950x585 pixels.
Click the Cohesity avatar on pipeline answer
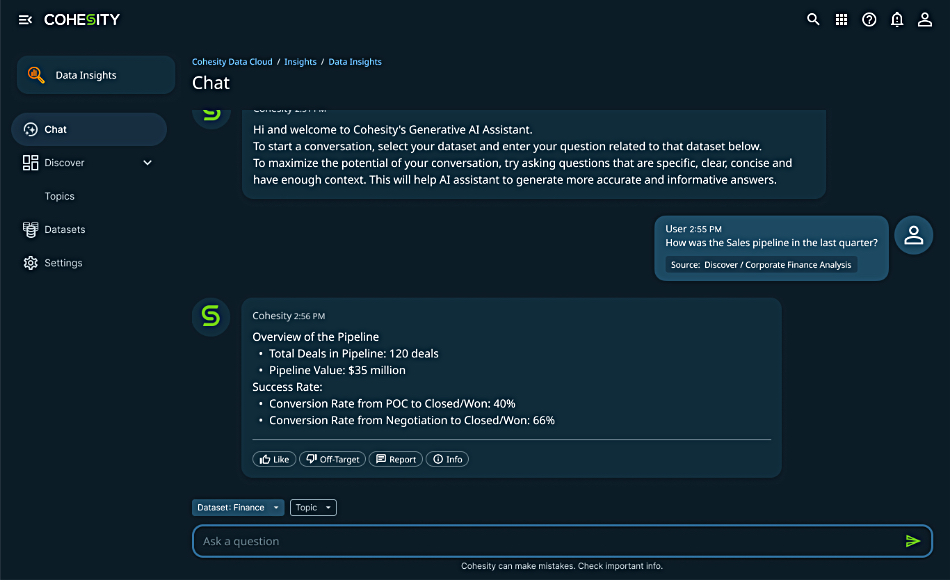(x=211, y=317)
